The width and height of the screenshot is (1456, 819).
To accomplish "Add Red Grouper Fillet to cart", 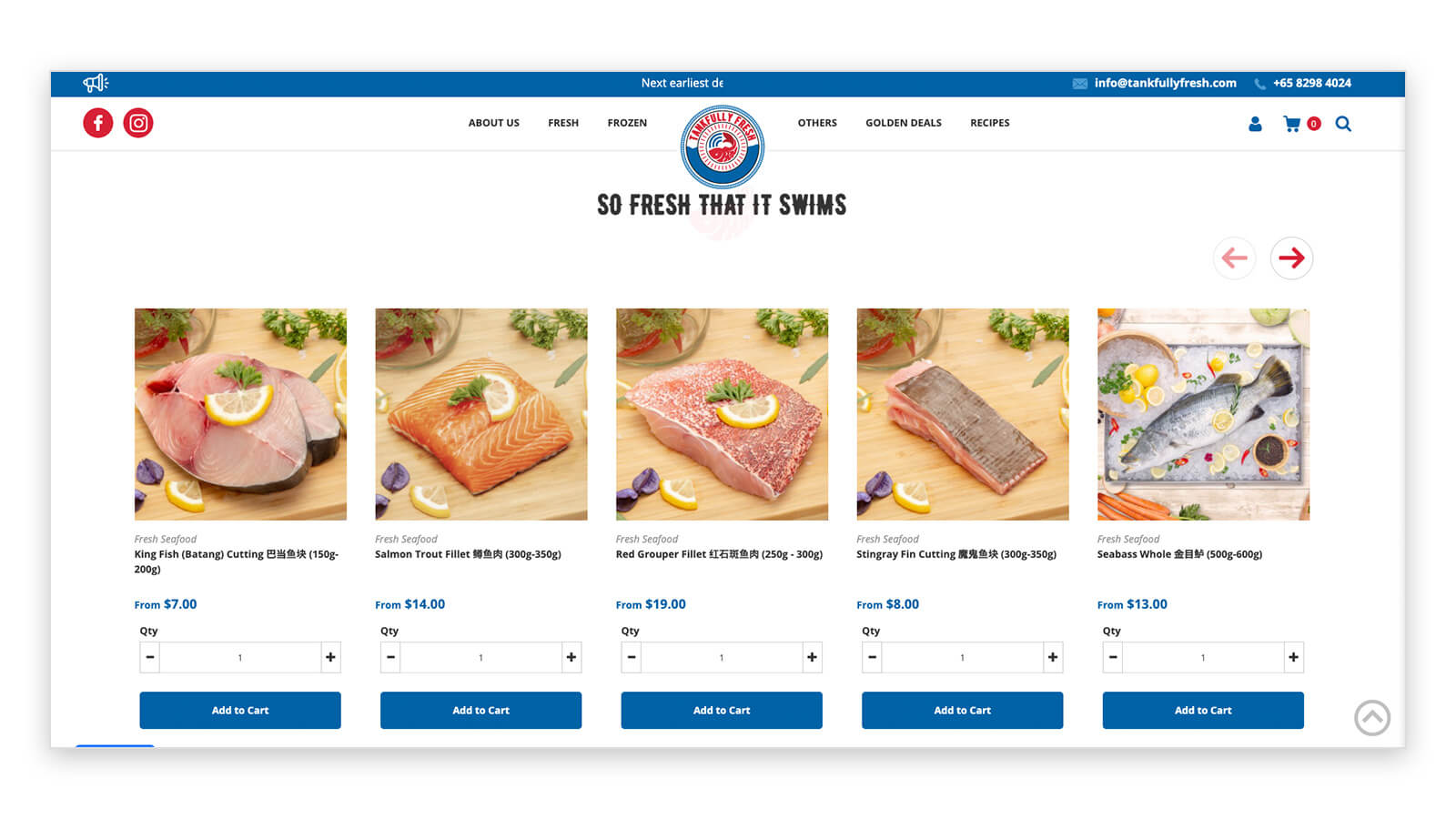I will (x=722, y=711).
